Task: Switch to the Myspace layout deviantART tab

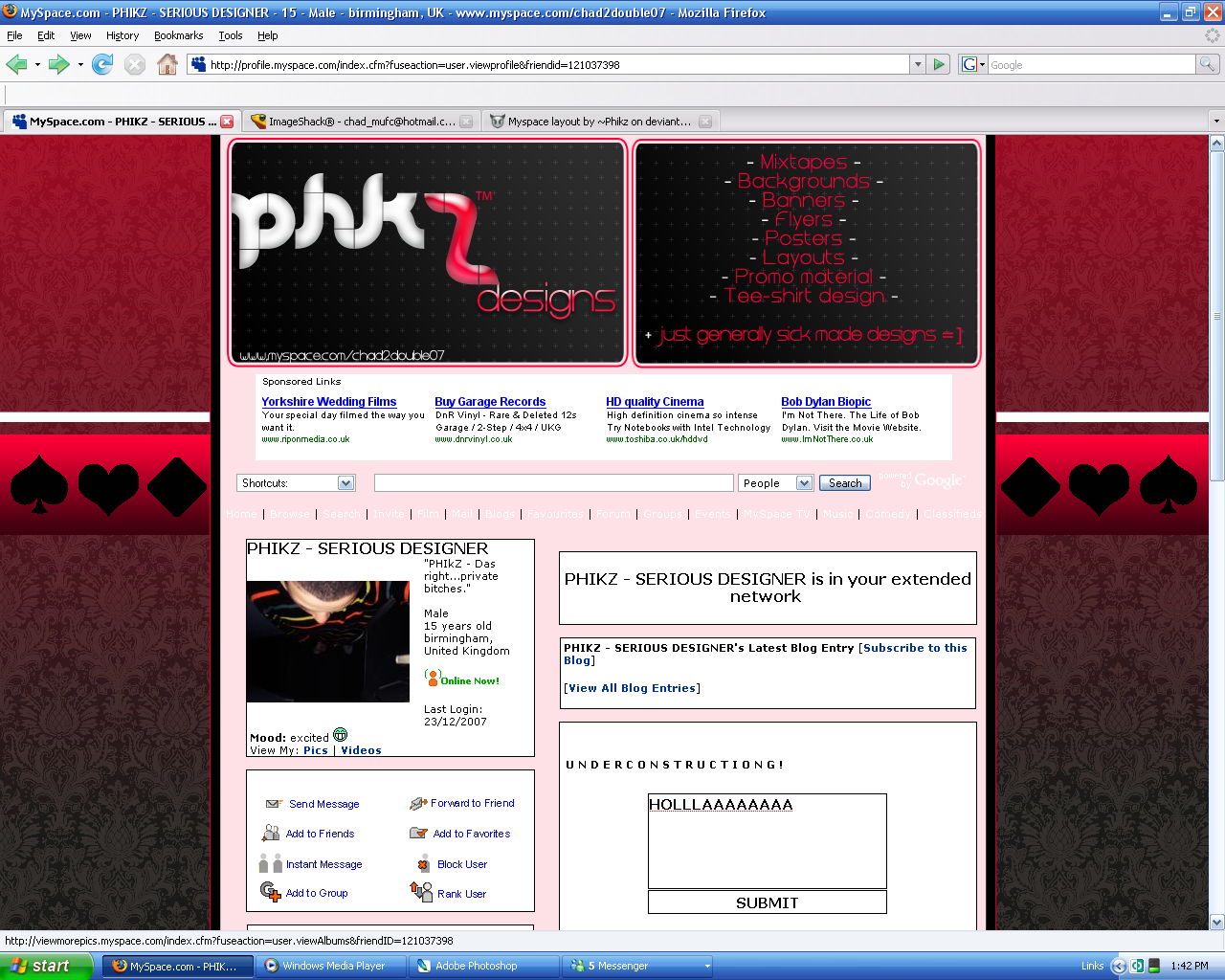Action: 598,122
